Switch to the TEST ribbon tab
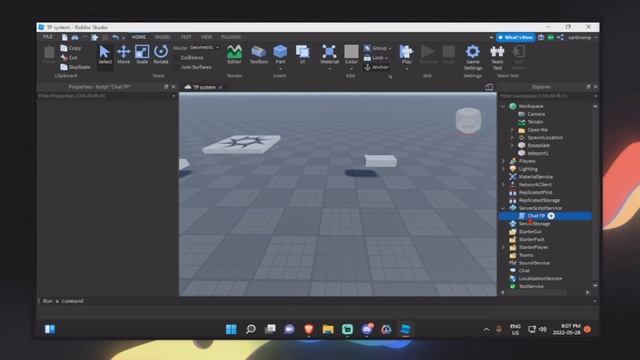Image resolution: width=640 pixels, height=360 pixels. (x=186, y=37)
